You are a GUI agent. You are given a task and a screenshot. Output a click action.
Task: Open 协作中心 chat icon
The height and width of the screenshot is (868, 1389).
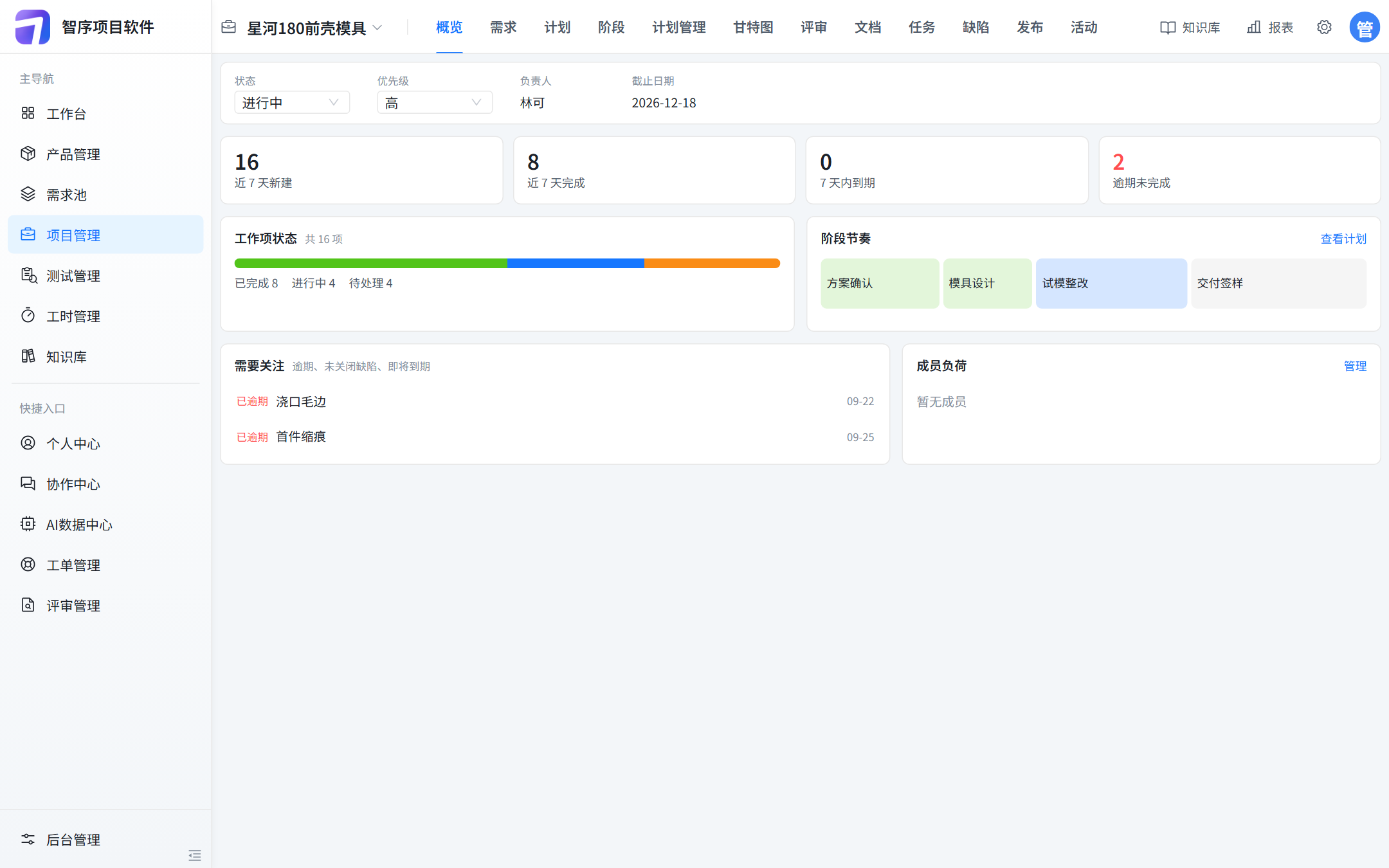28,484
